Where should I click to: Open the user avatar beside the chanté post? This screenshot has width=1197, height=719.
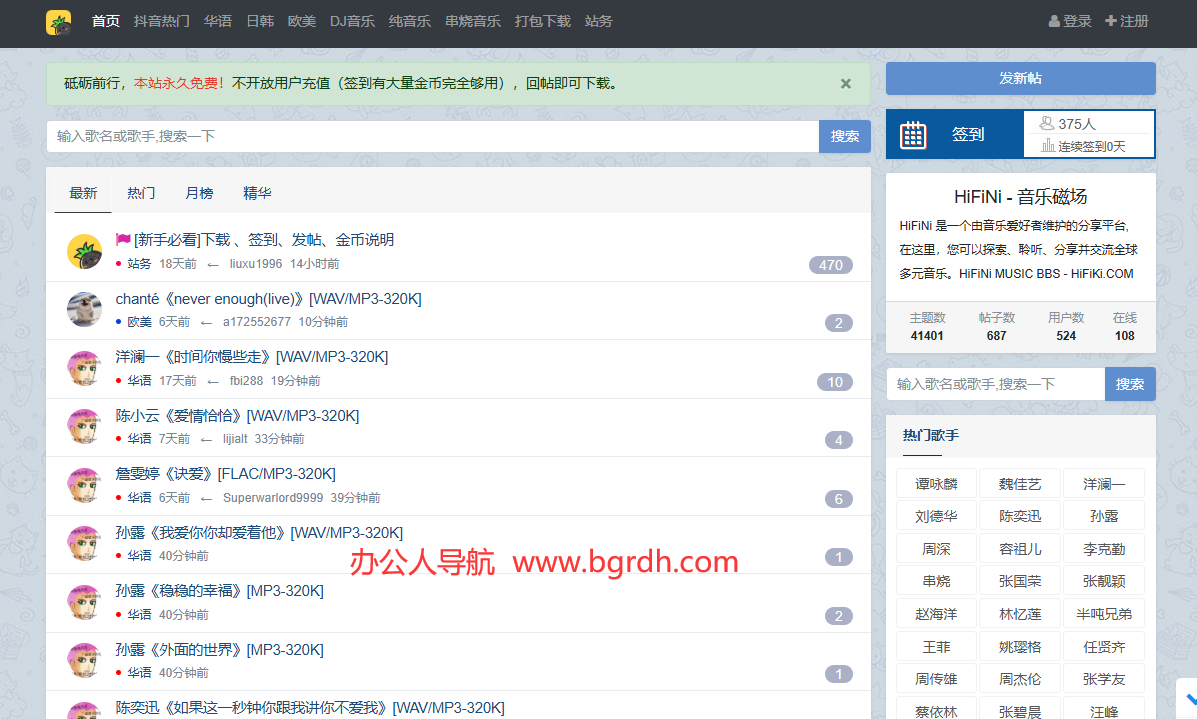pos(84,309)
